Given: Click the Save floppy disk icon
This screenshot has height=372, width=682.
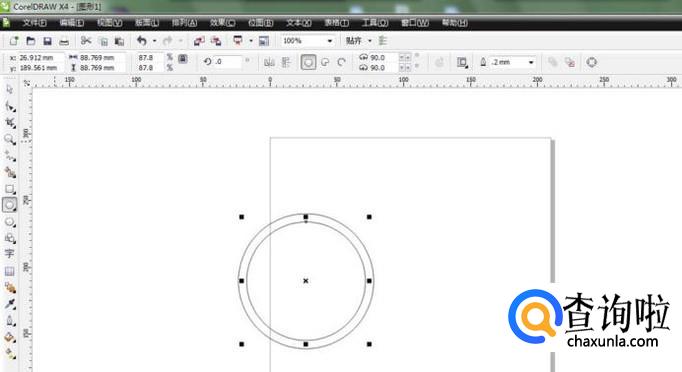Looking at the screenshot, I should point(47,41).
